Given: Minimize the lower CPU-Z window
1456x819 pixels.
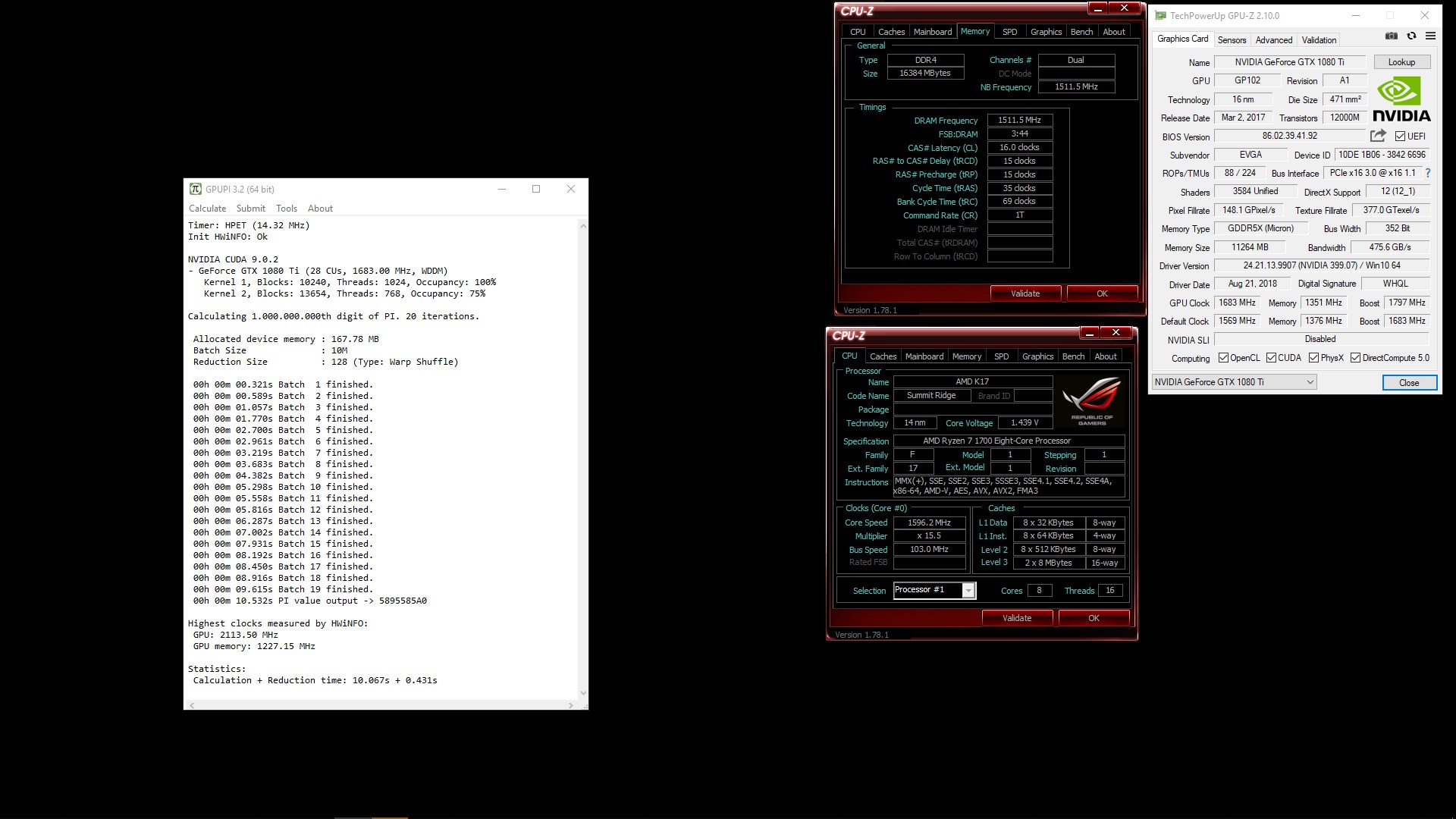Looking at the screenshot, I should point(1090,333).
